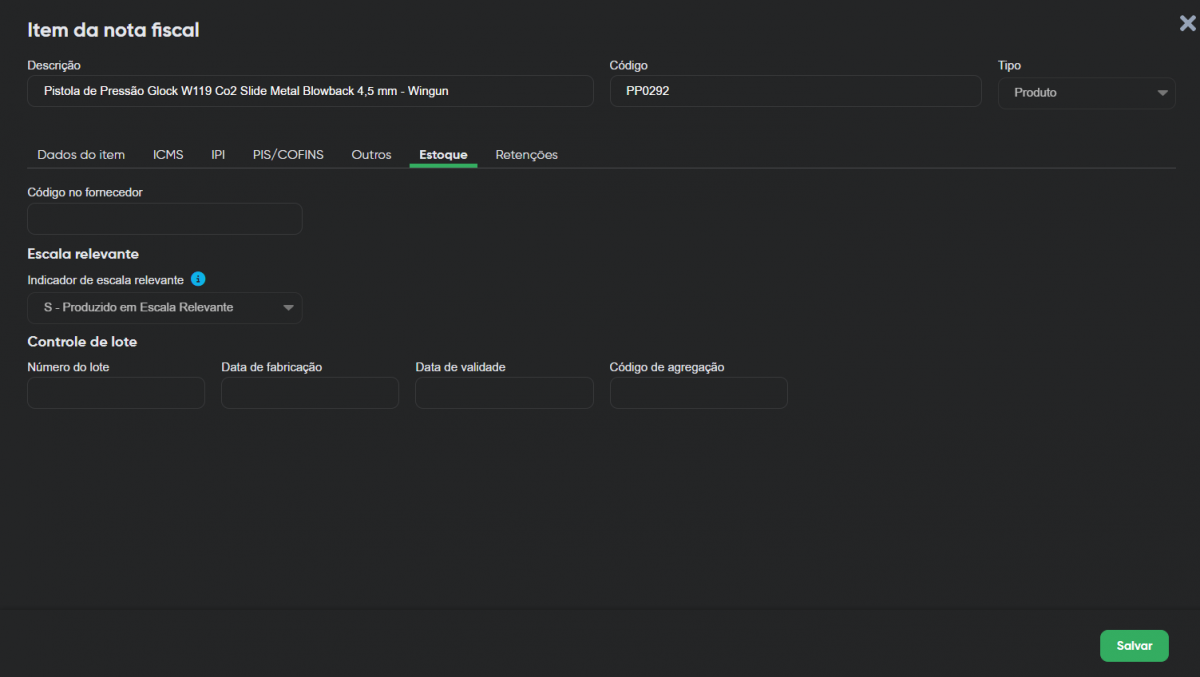The width and height of the screenshot is (1200, 677).
Task: Select the IPI tab
Action: 218,155
